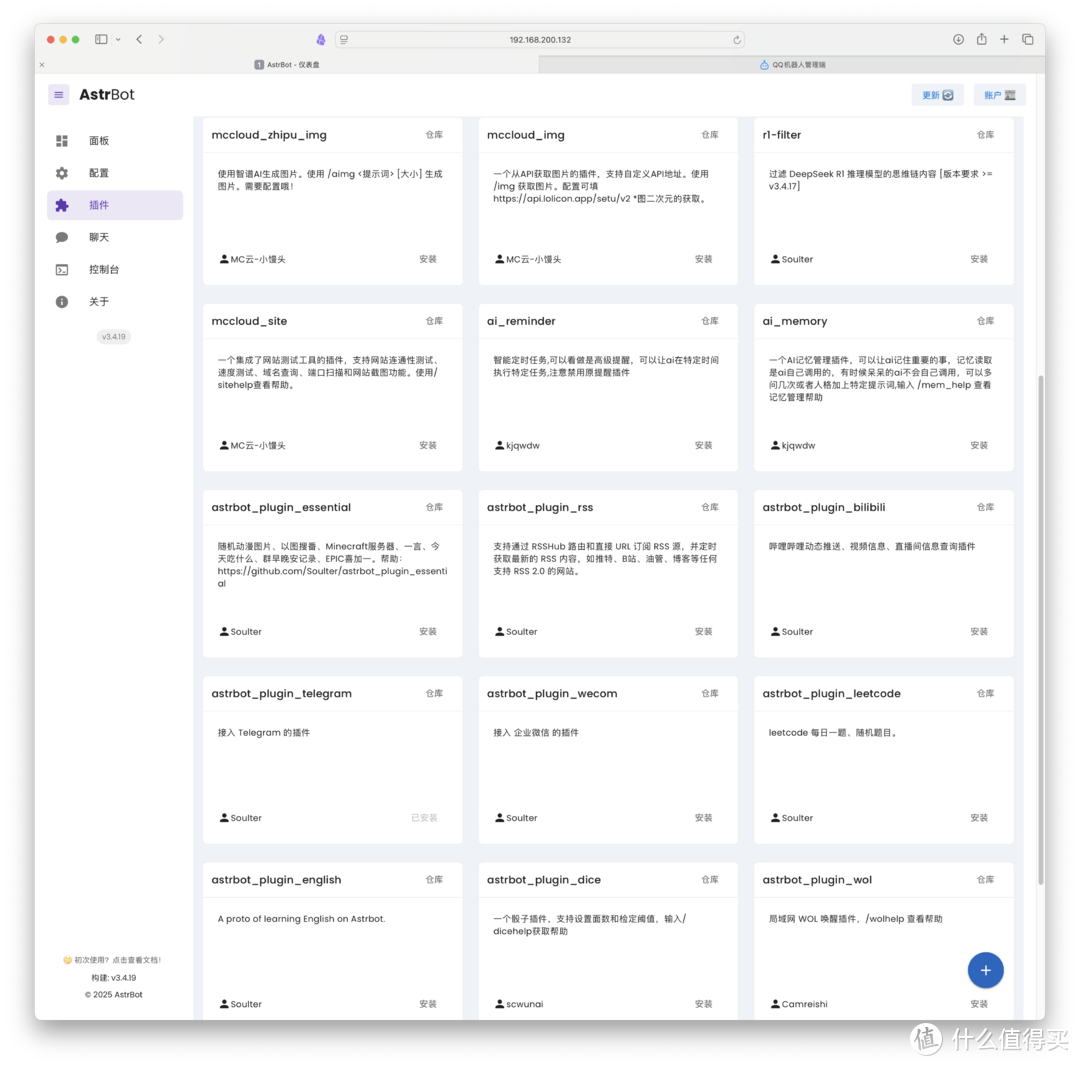
Task: Click the browser address bar
Action: tap(538, 39)
